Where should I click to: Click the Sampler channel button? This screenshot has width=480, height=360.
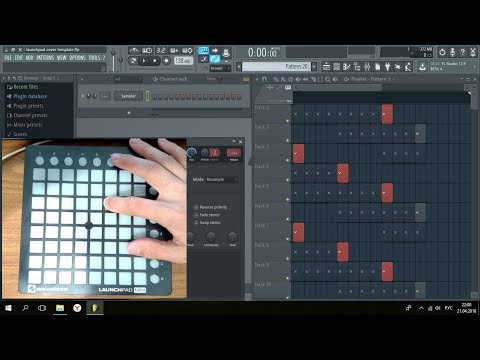pyautogui.click(x=128, y=96)
